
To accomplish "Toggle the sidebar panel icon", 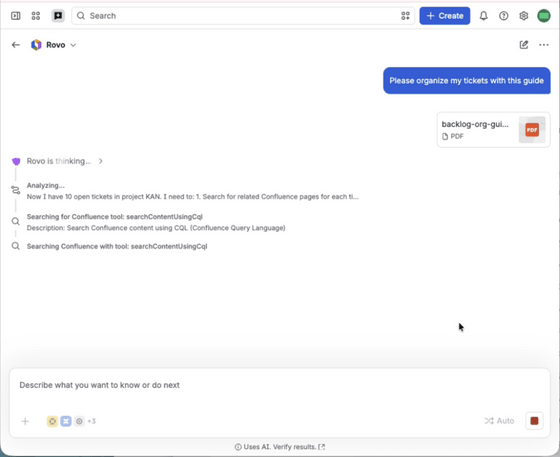I will pos(16,16).
